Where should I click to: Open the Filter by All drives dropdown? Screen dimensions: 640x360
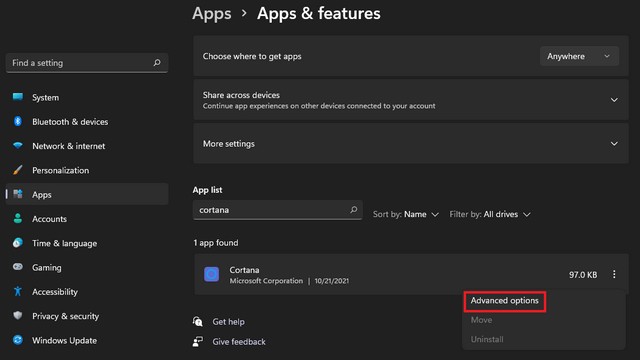click(490, 214)
